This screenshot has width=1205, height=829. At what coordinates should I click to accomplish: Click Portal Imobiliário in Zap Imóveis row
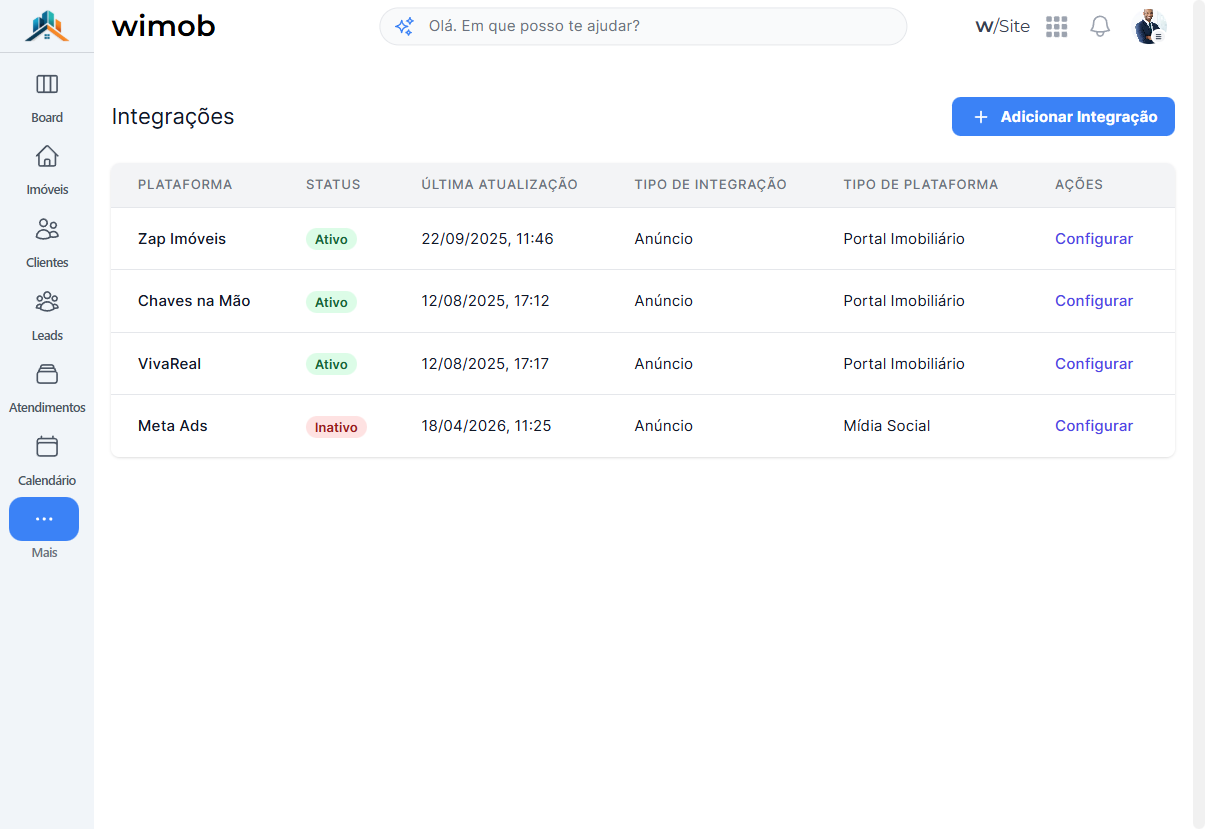coord(904,239)
